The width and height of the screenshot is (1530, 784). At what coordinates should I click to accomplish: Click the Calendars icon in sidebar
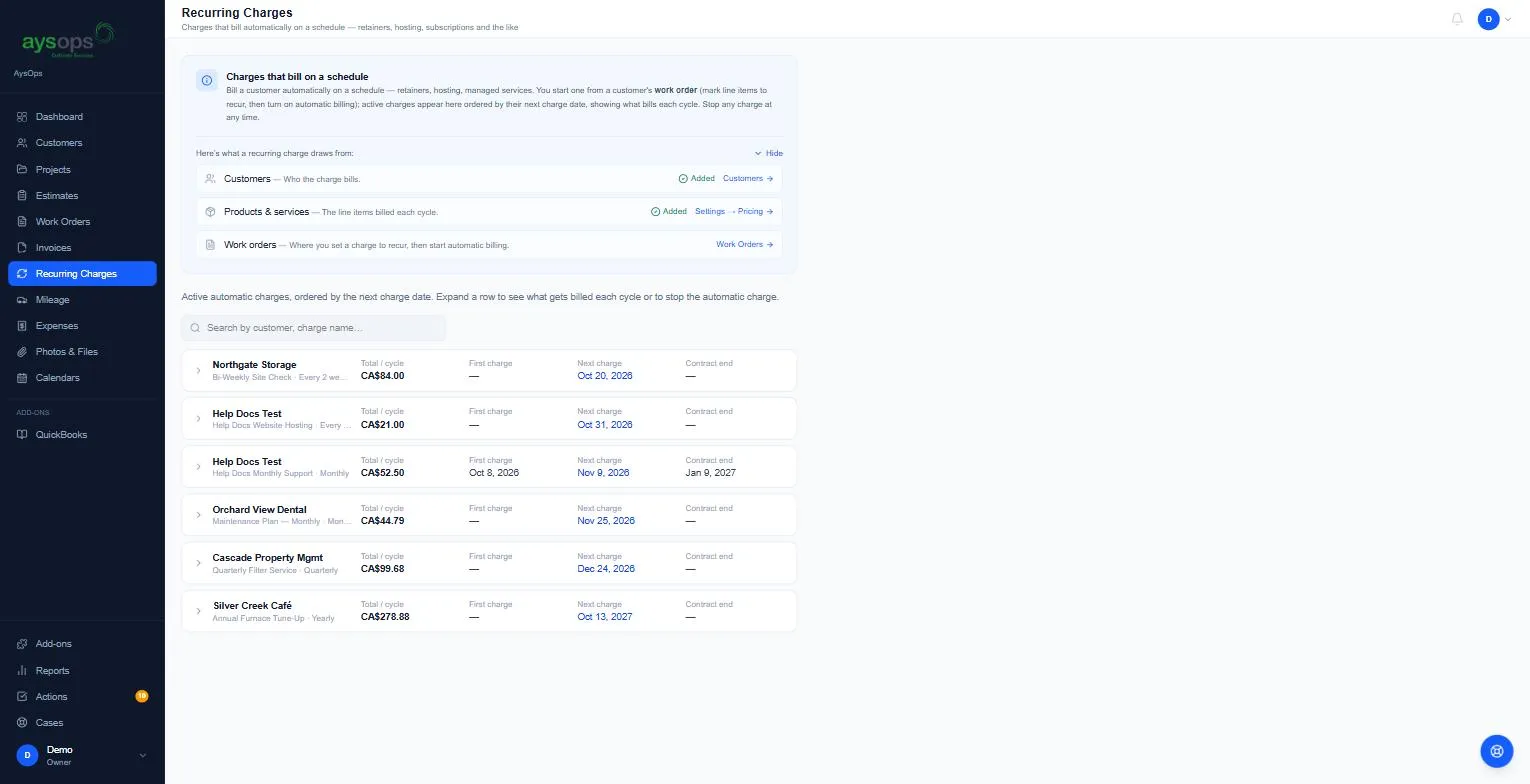pos(22,378)
